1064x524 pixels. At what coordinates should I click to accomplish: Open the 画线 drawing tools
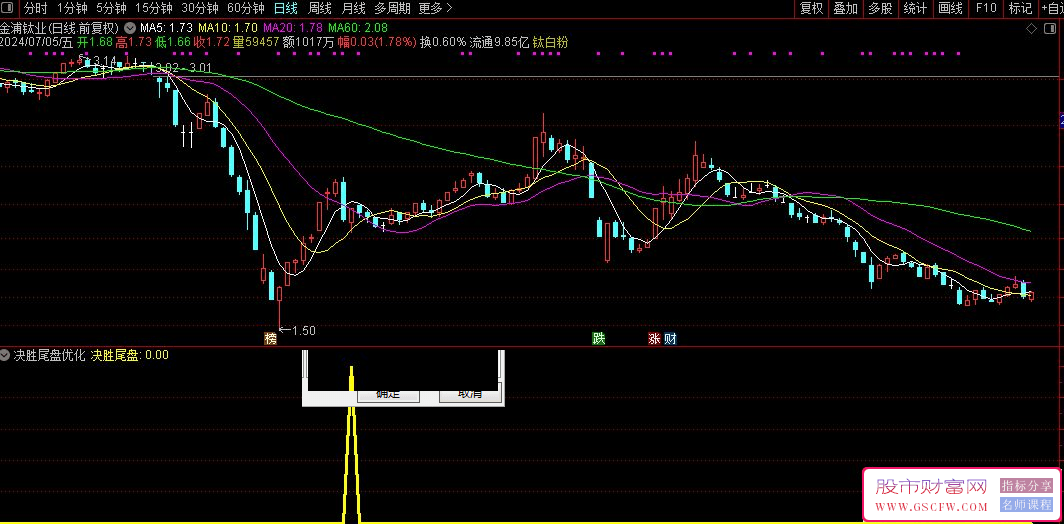pos(951,9)
